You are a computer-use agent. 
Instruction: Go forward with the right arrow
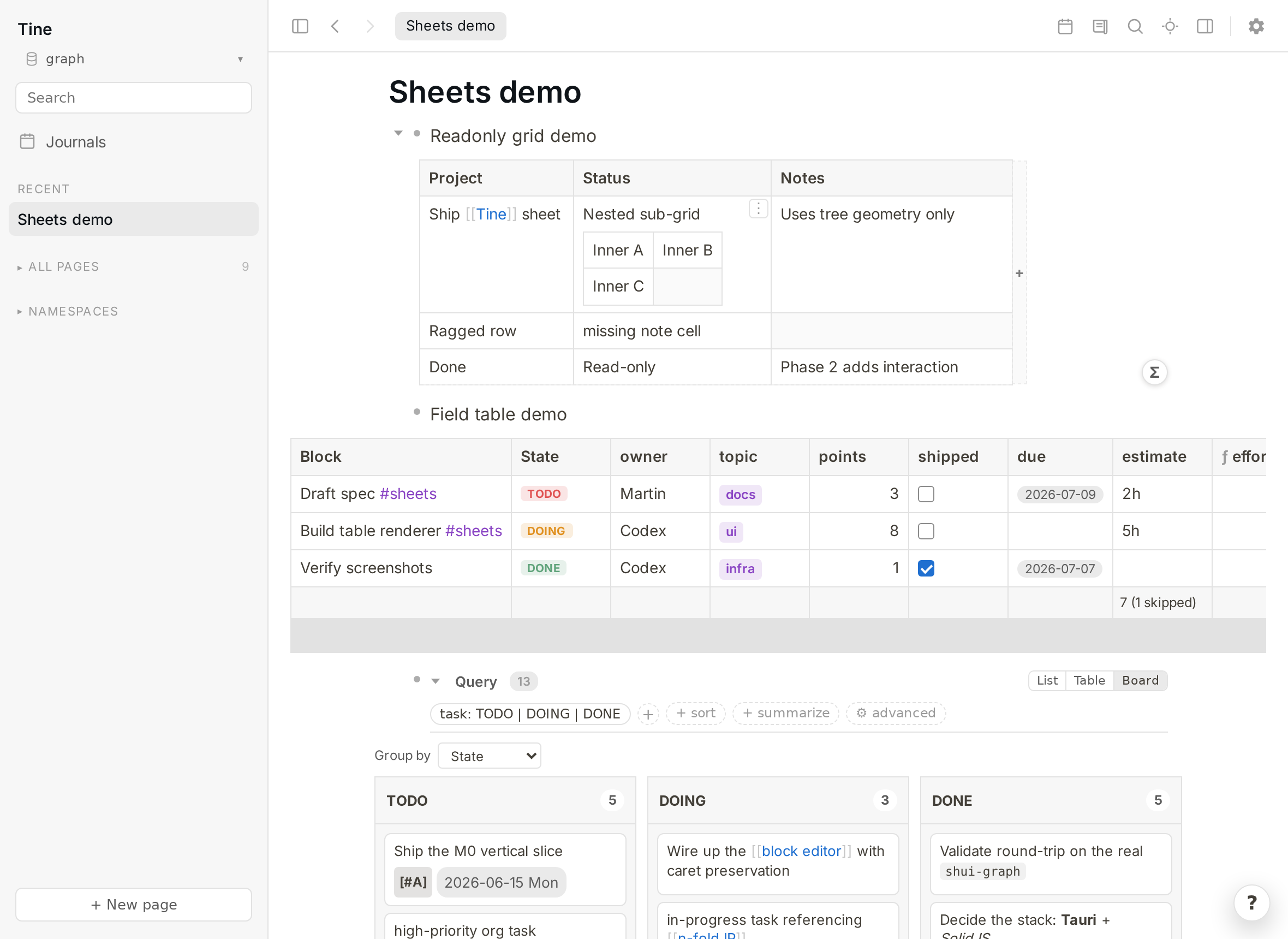pos(370,26)
